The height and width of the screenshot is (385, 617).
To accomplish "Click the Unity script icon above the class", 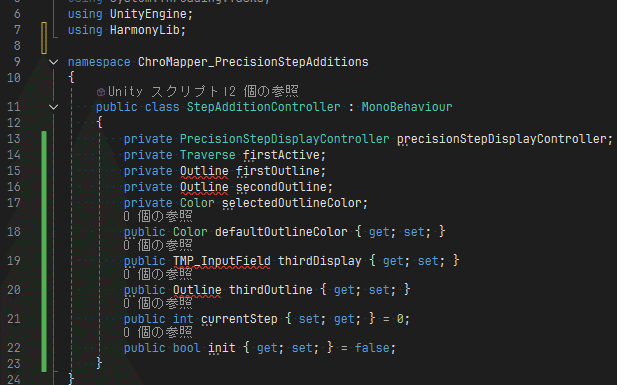I will (x=101, y=92).
